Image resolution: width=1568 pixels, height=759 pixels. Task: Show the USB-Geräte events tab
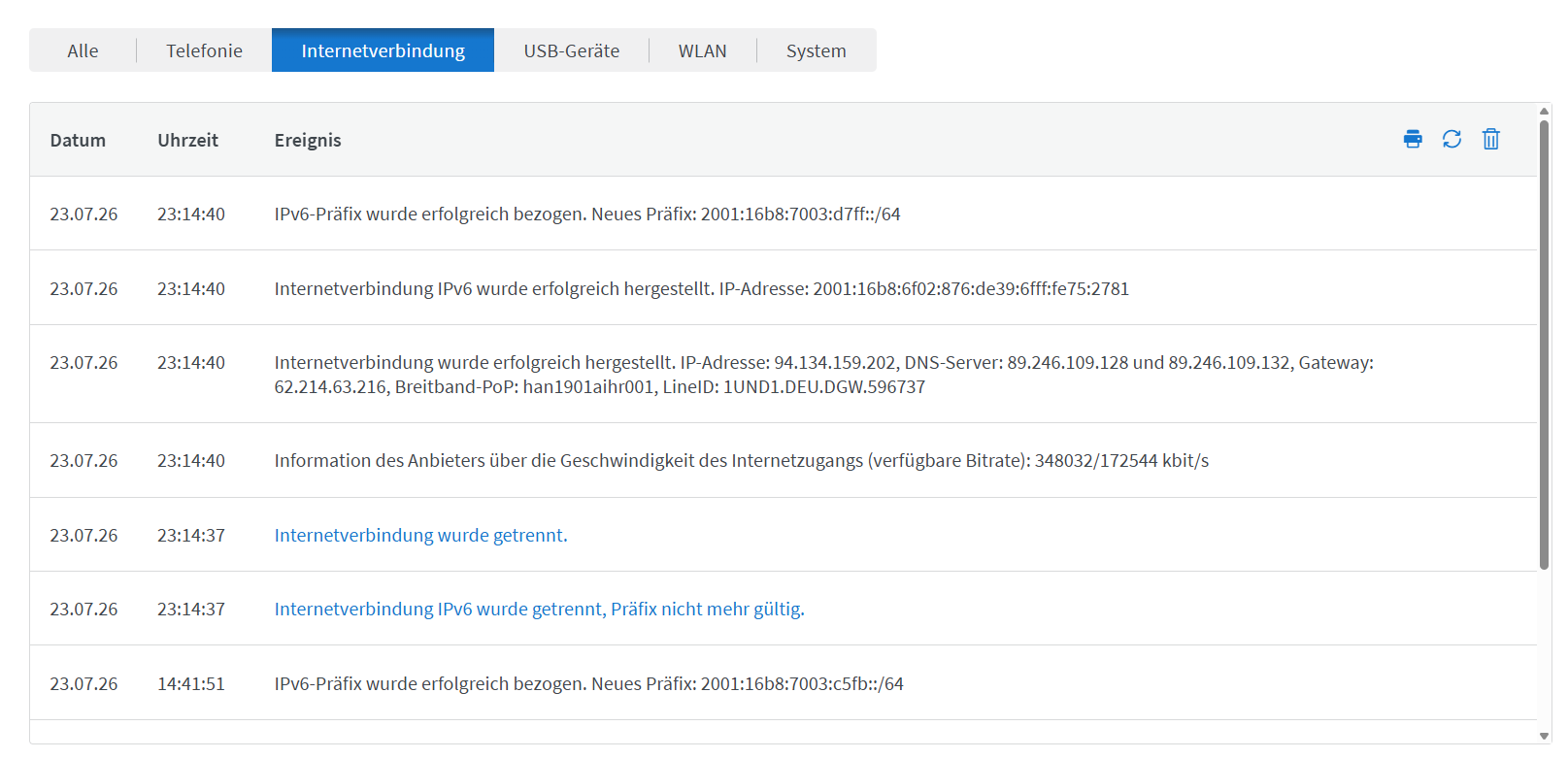pyautogui.click(x=571, y=50)
